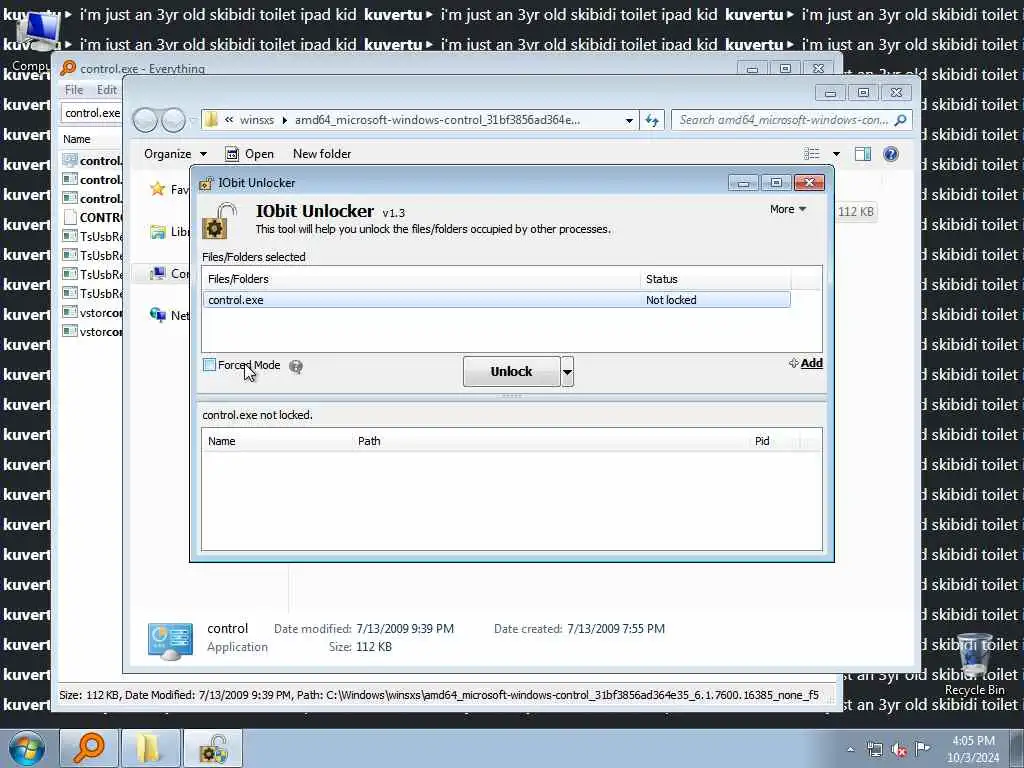Open the Unlock button dropdown arrow
This screenshot has width=1024, height=768.
point(568,372)
